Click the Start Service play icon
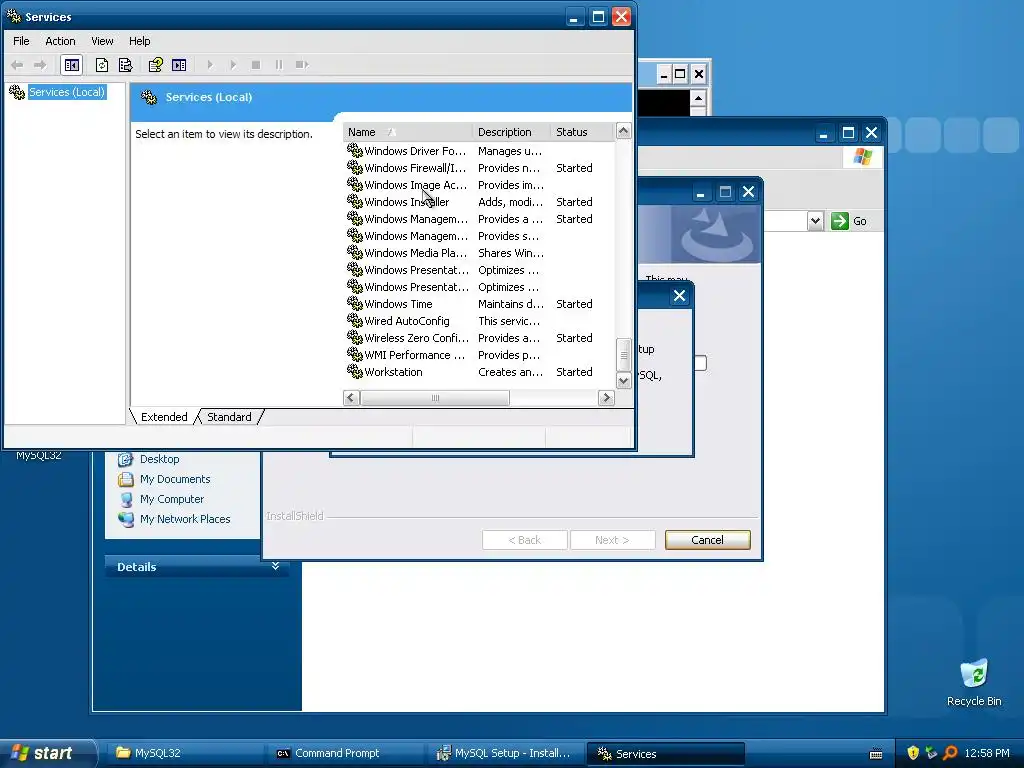Viewport: 1024px width, 768px height. pos(210,65)
